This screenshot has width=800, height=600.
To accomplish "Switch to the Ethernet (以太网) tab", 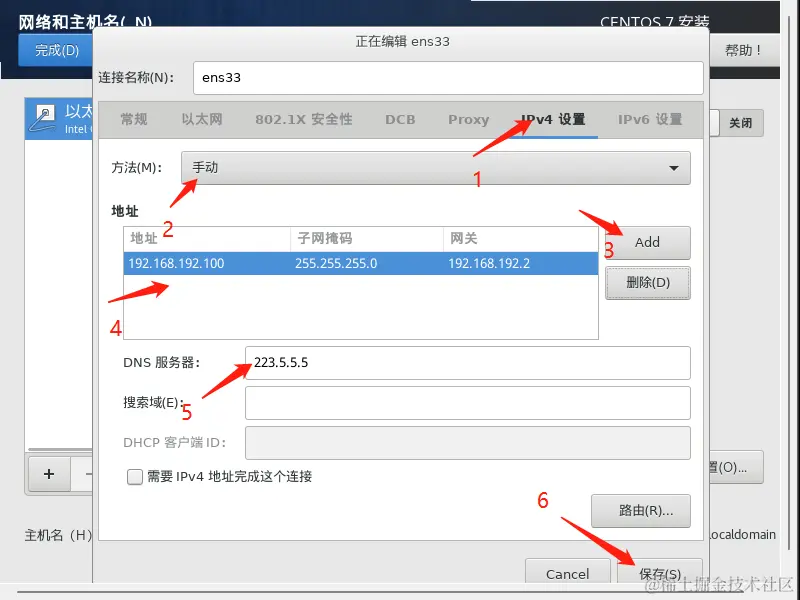I will (x=202, y=119).
